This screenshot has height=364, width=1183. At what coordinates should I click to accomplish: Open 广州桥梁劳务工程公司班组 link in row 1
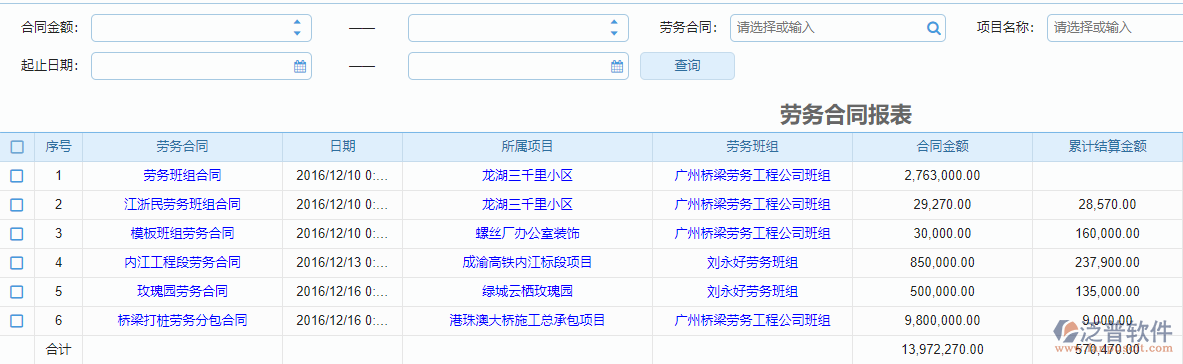click(752, 176)
